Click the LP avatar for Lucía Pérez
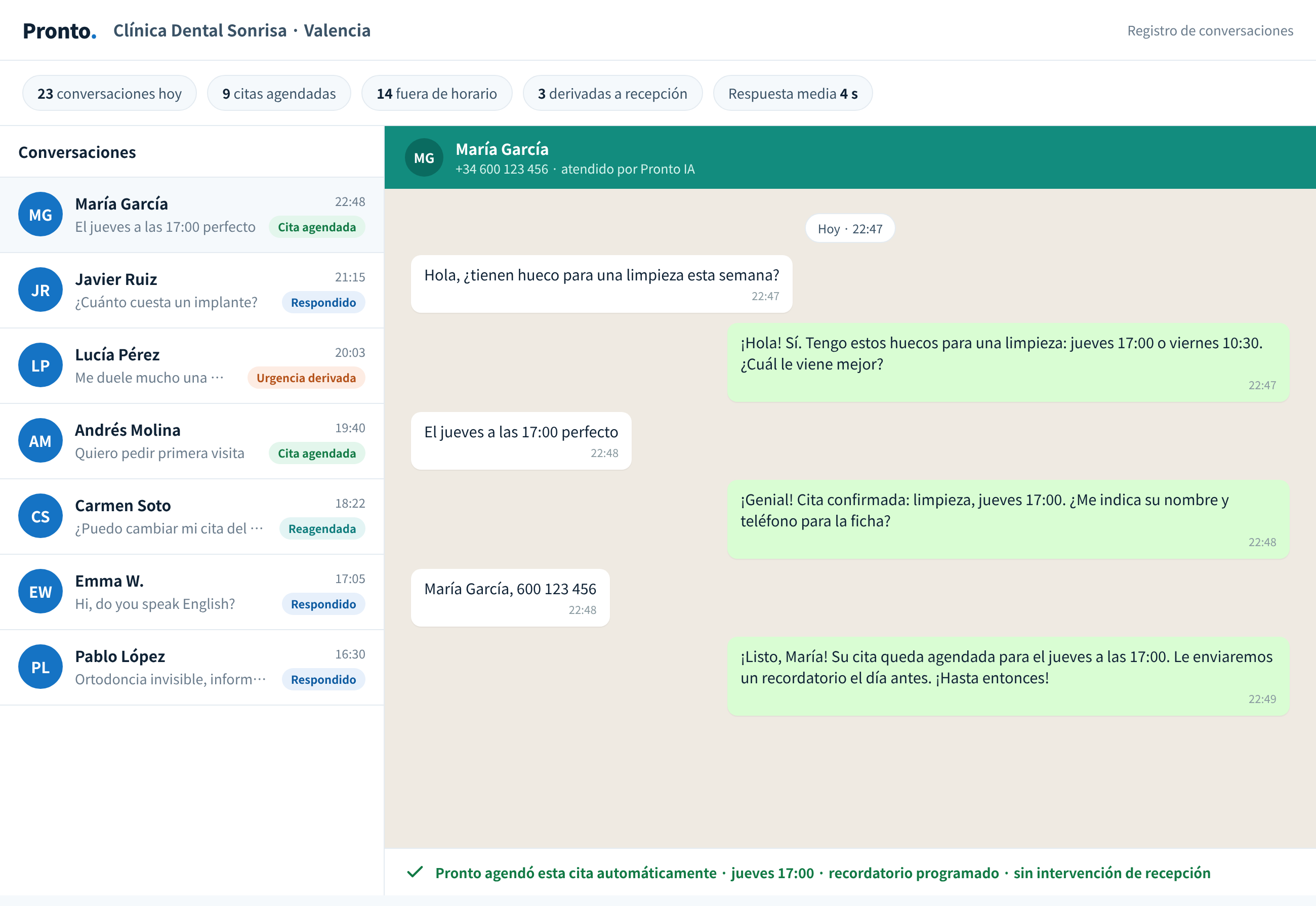1316x906 pixels. [40, 365]
